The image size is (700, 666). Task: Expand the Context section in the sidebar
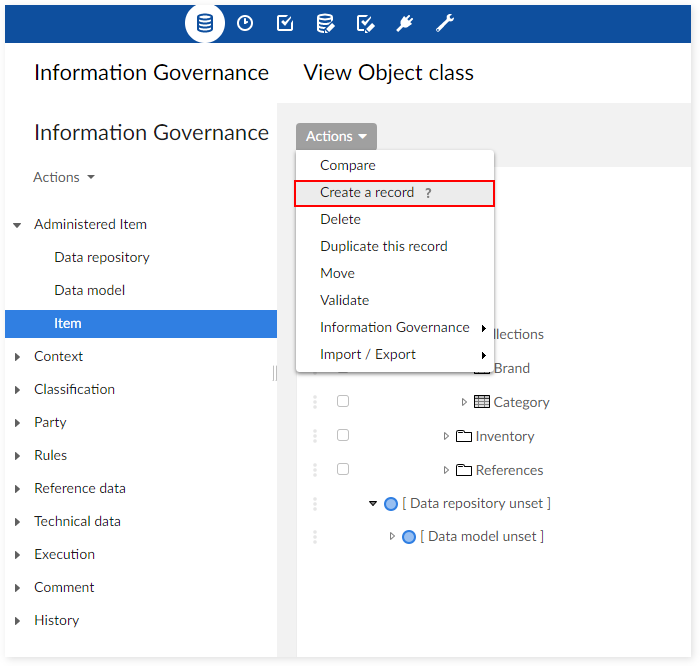(17, 357)
